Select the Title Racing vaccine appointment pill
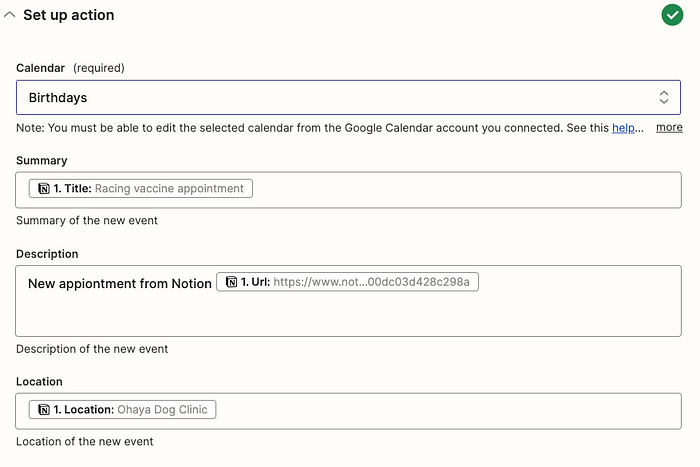 [x=141, y=188]
